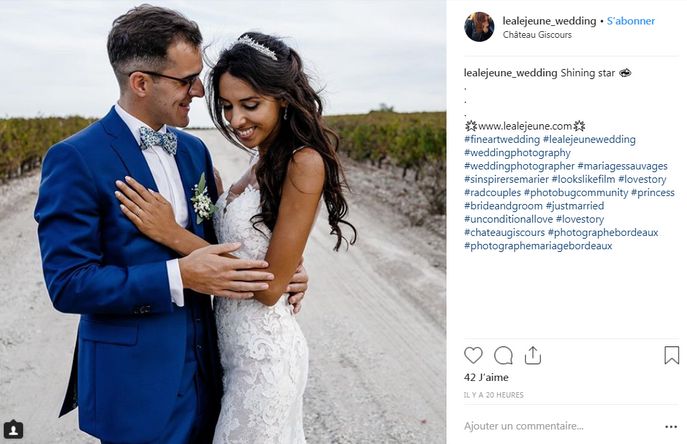Open the #justmarried hashtag
The height and width of the screenshot is (444, 687).
[x=575, y=206]
